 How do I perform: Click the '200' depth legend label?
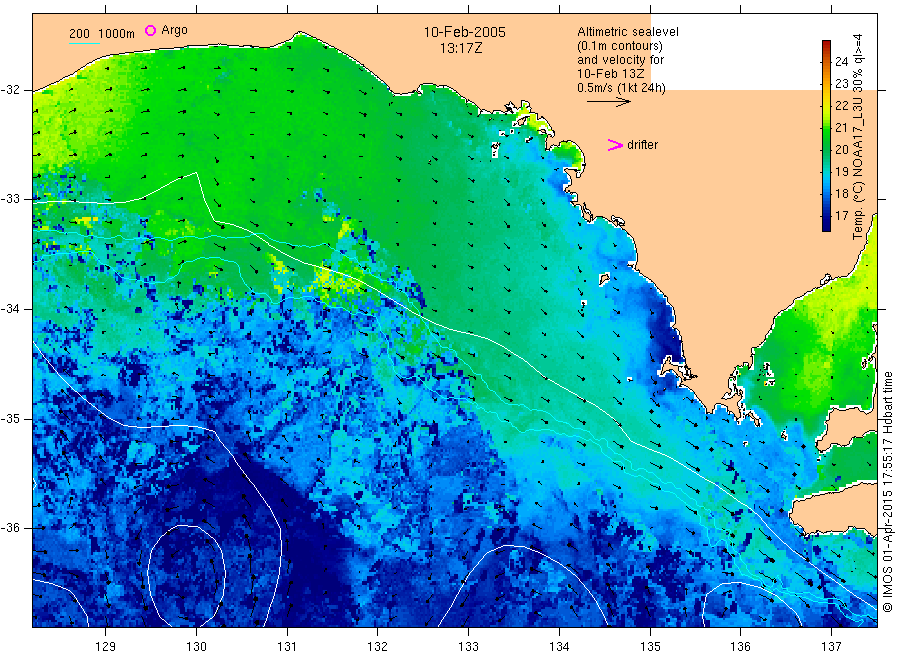pos(79,34)
